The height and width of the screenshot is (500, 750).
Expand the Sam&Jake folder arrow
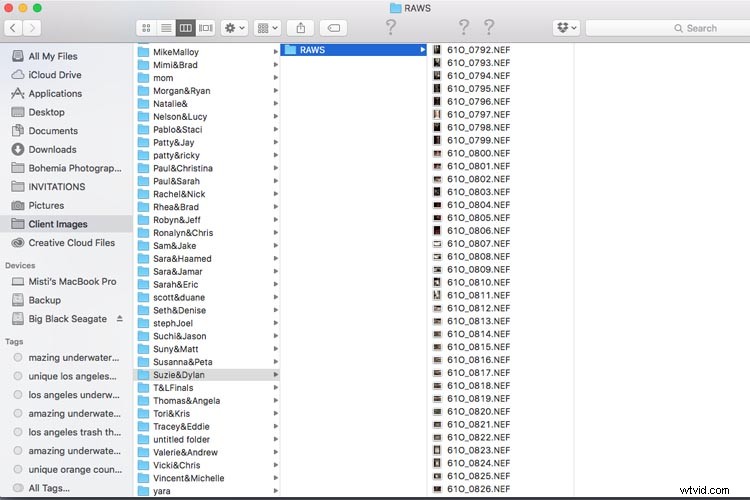click(275, 246)
